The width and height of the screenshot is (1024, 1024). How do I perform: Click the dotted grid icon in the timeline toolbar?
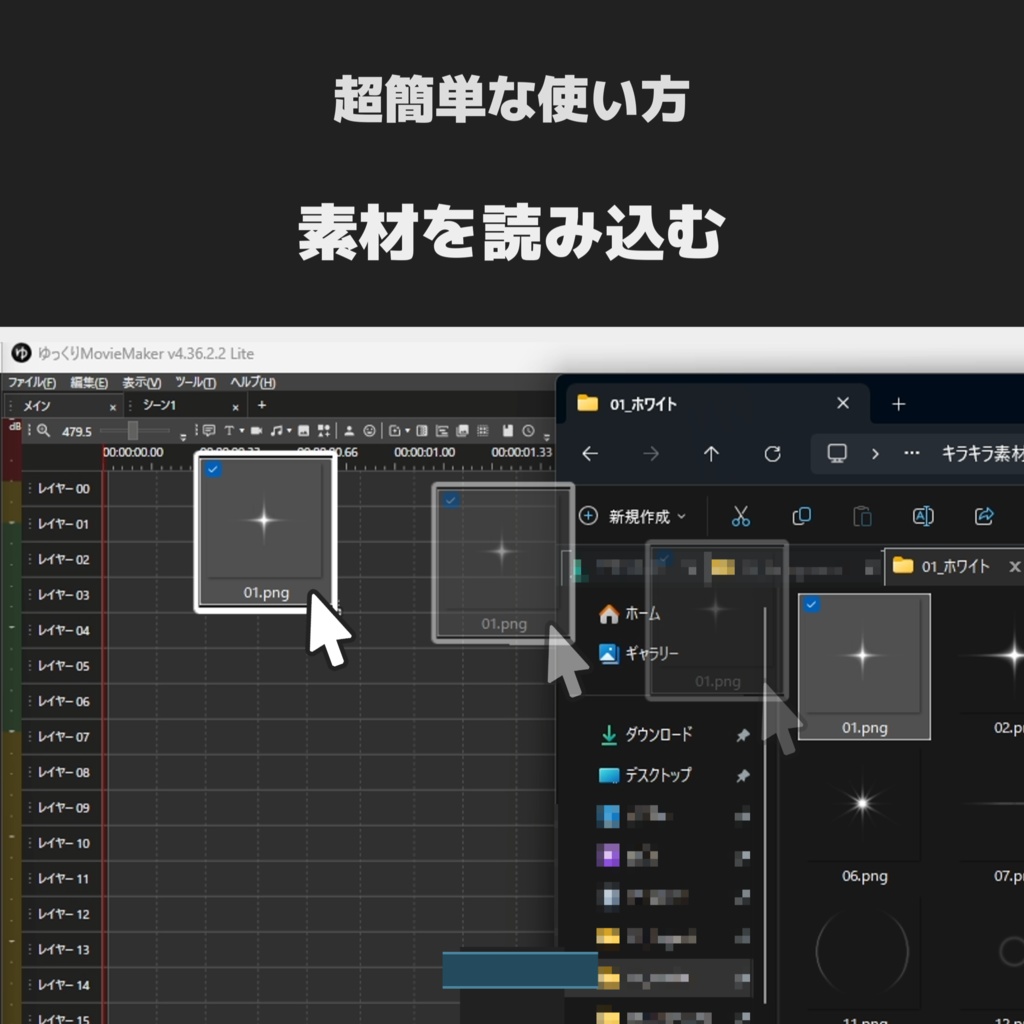483,430
